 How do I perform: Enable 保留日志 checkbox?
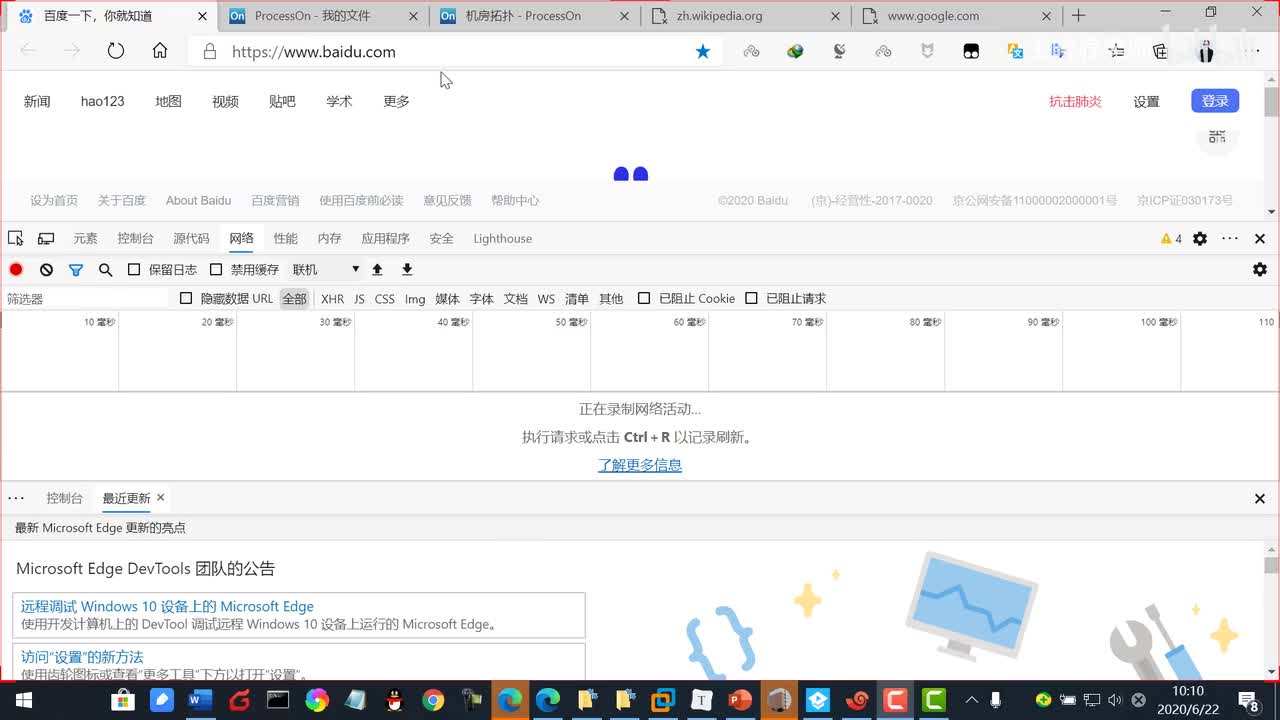pyautogui.click(x=134, y=269)
